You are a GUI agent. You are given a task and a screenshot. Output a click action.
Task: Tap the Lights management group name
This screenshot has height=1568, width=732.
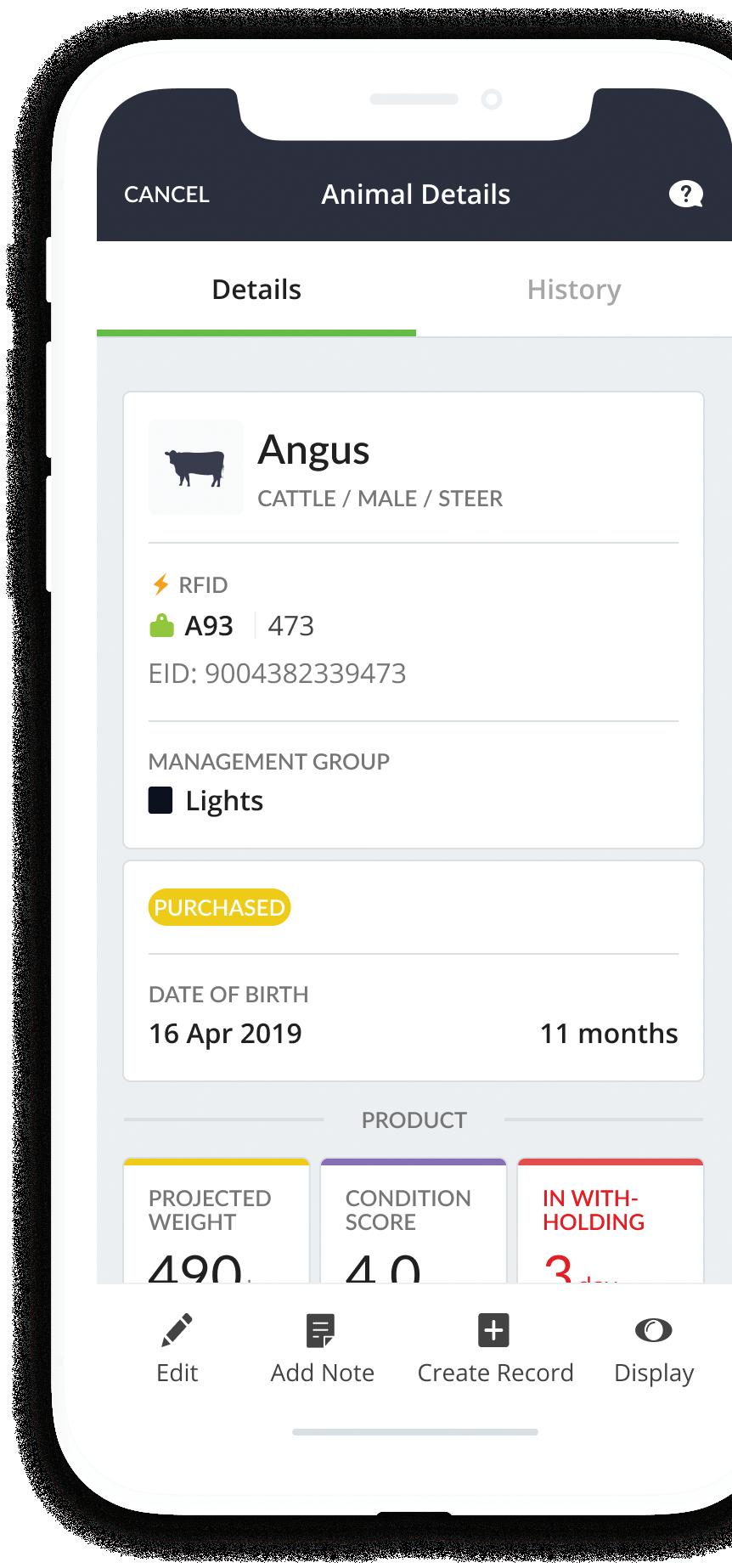[224, 801]
